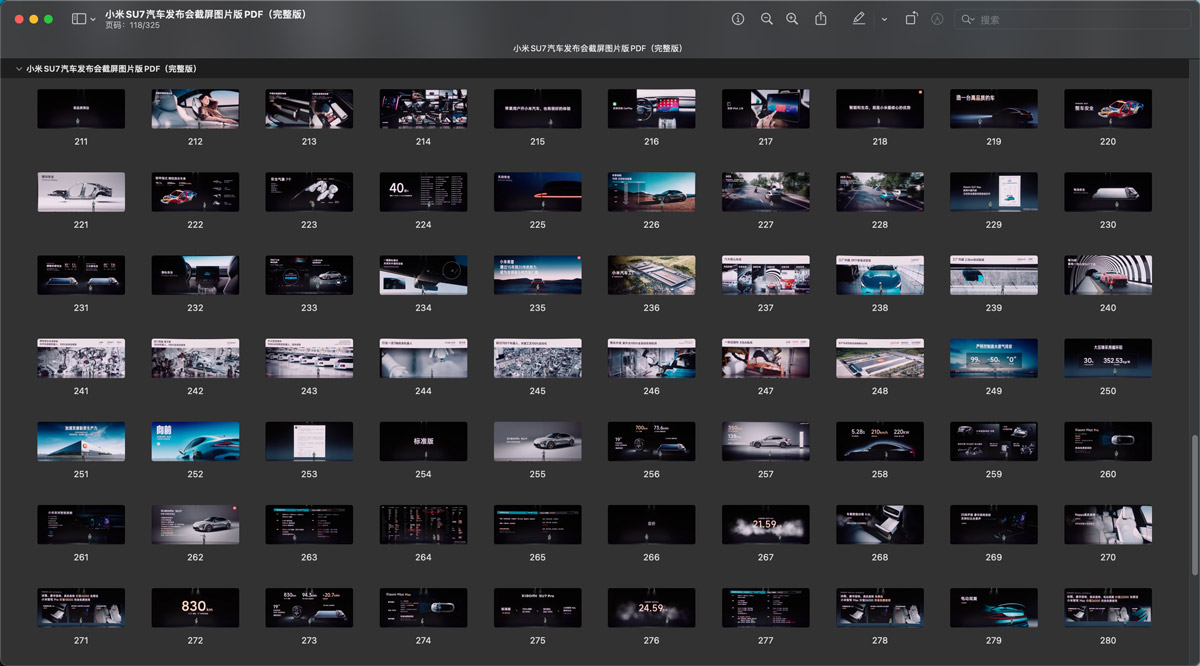Click the page number label 243
The width and height of the screenshot is (1200, 666).
coord(309,391)
